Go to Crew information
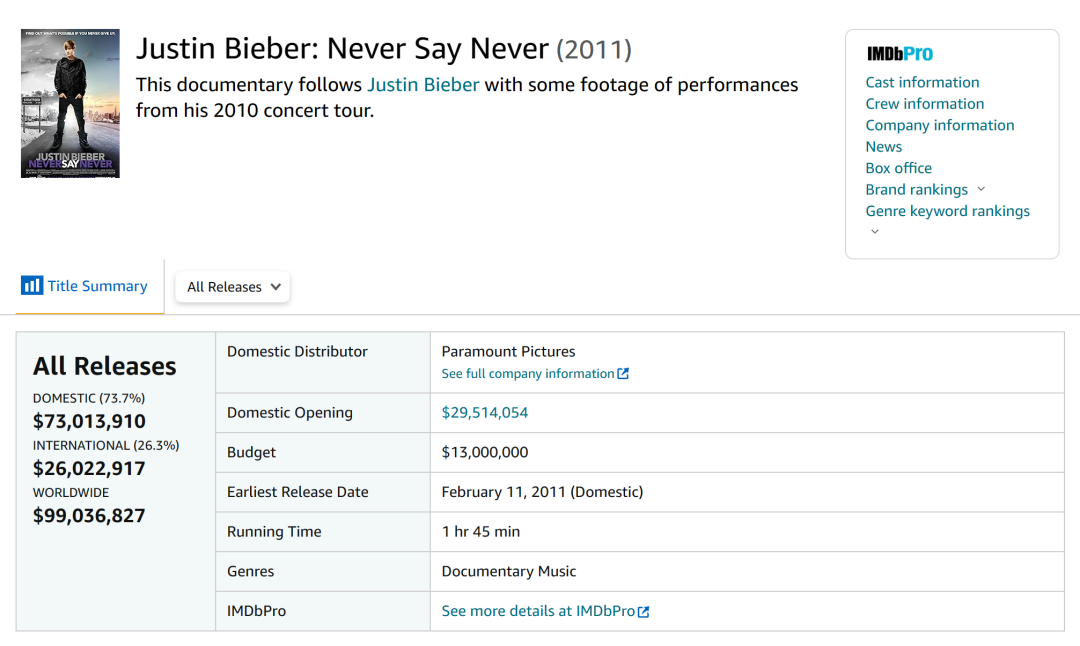The image size is (1080, 646). (924, 104)
